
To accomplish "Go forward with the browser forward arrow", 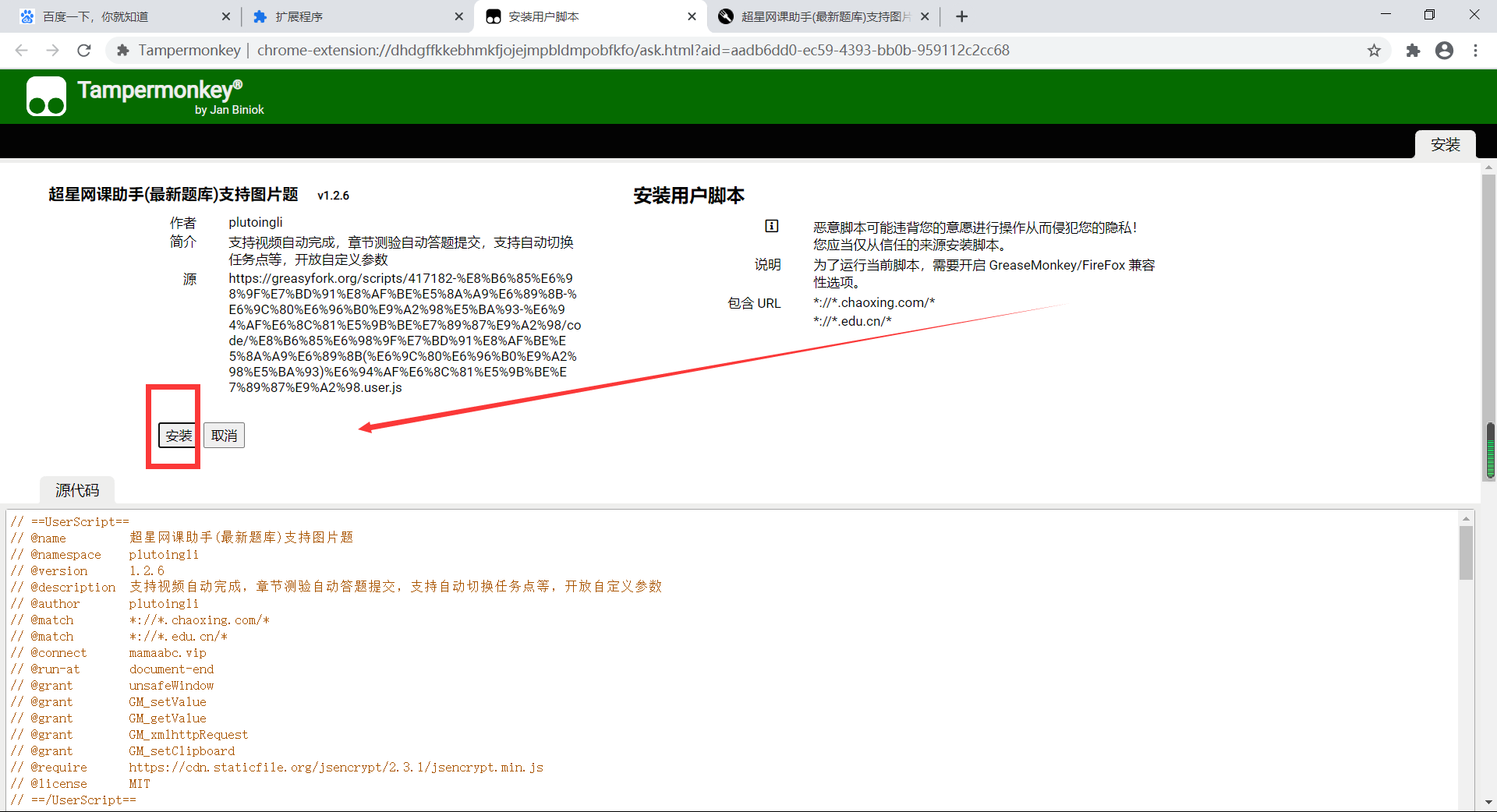I will [52, 50].
